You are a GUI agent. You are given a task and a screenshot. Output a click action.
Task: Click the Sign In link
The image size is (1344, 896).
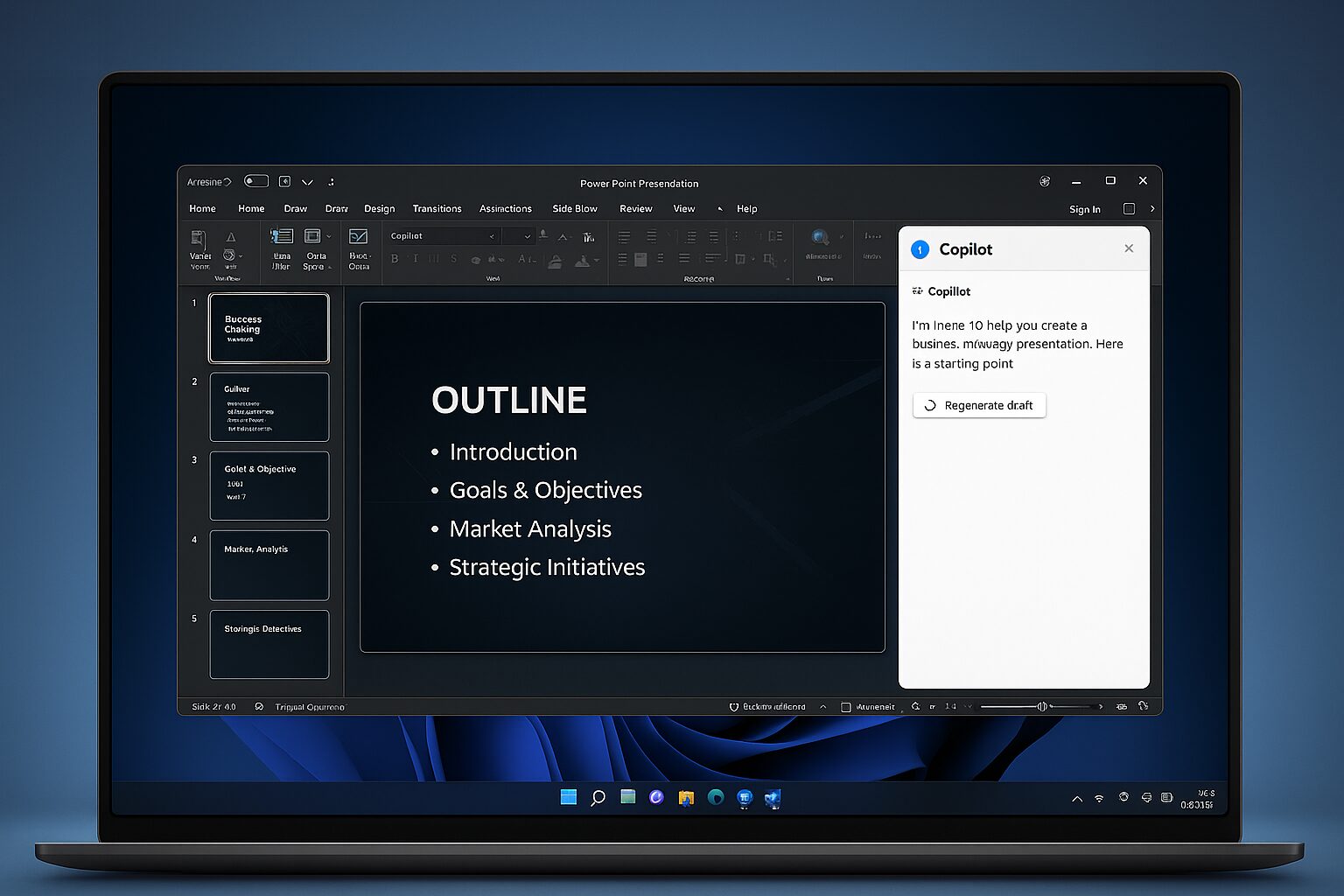coord(1085,210)
